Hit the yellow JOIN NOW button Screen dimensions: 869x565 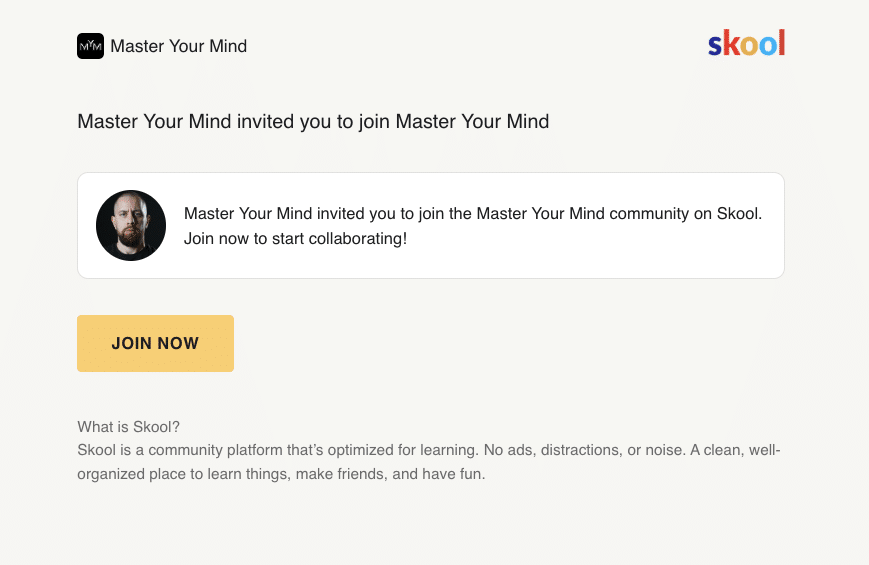click(155, 343)
